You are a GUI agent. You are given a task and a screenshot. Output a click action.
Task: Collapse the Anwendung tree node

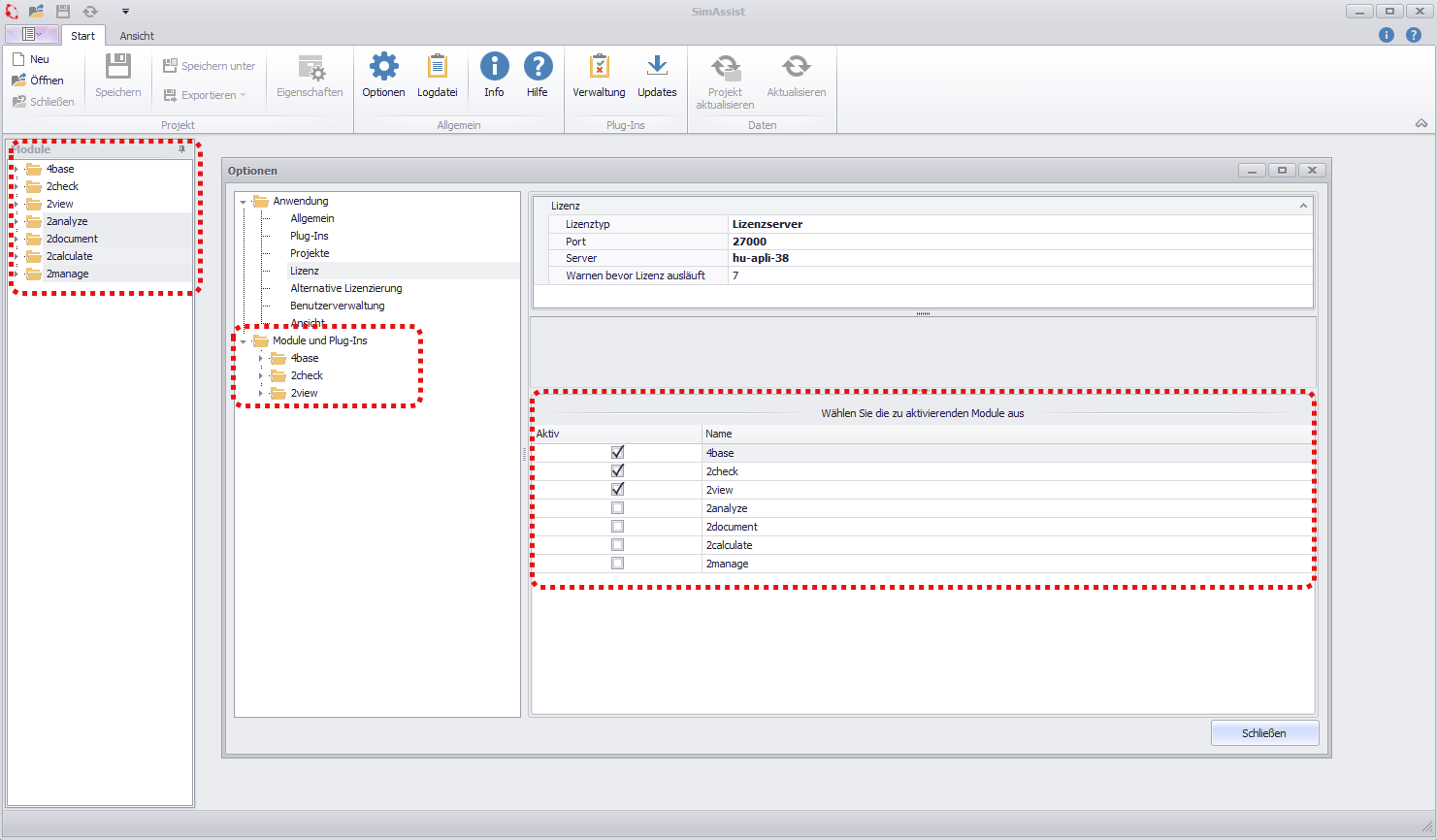point(243,201)
